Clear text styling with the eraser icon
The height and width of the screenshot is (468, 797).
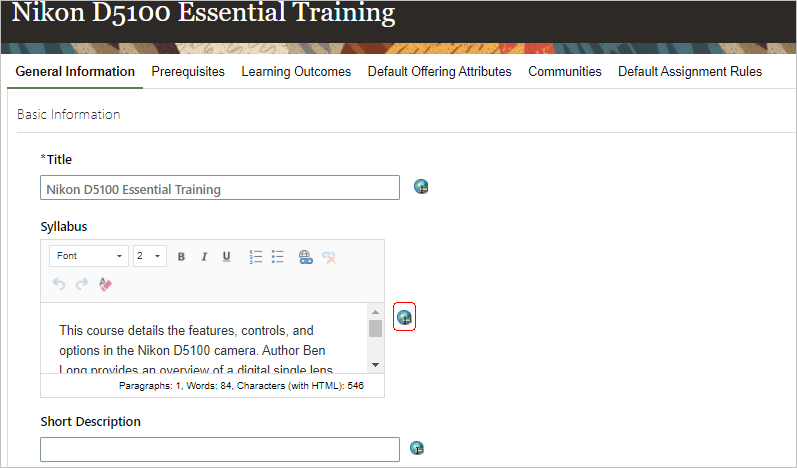(105, 284)
